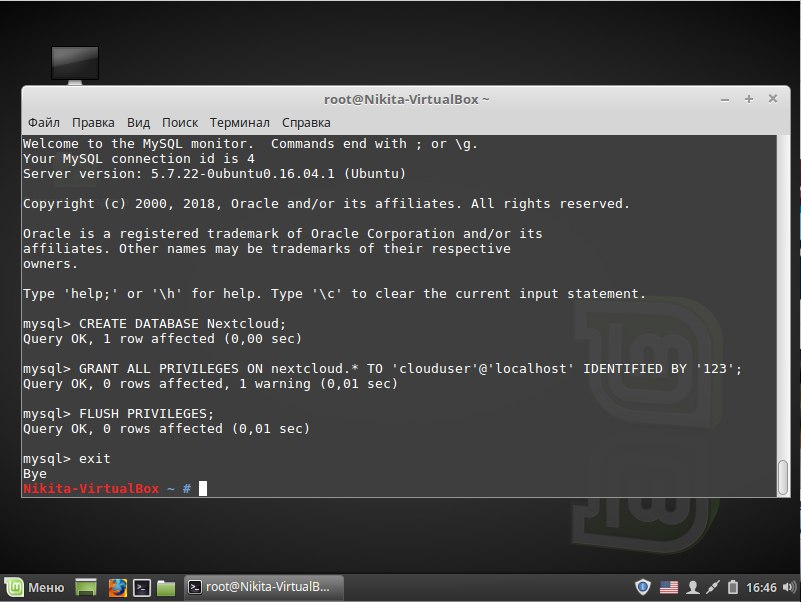Click the show desktop icon in panel
Image resolution: width=801 pixels, height=602 pixels.
click(x=86, y=588)
